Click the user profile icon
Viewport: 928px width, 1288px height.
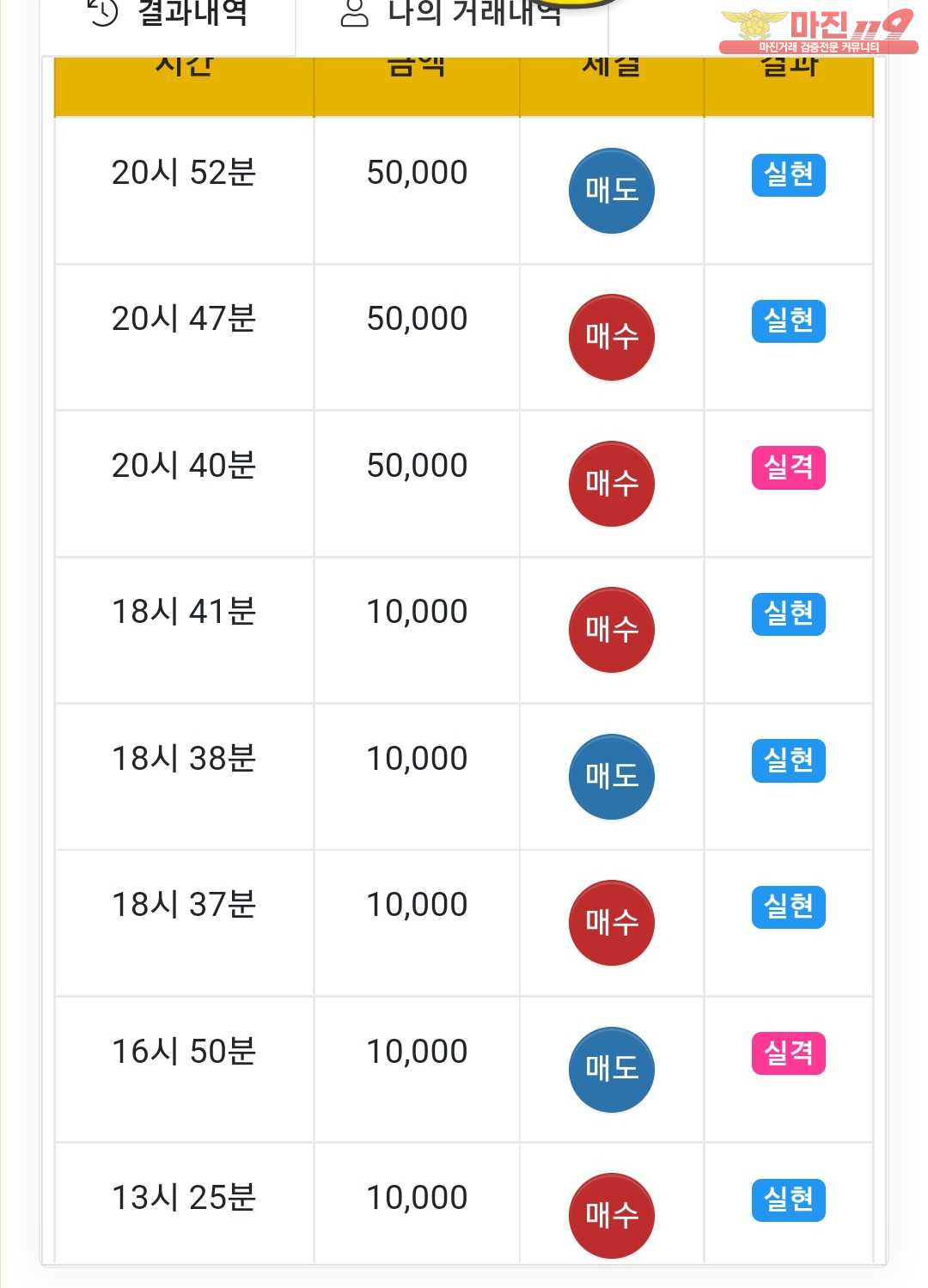354,13
